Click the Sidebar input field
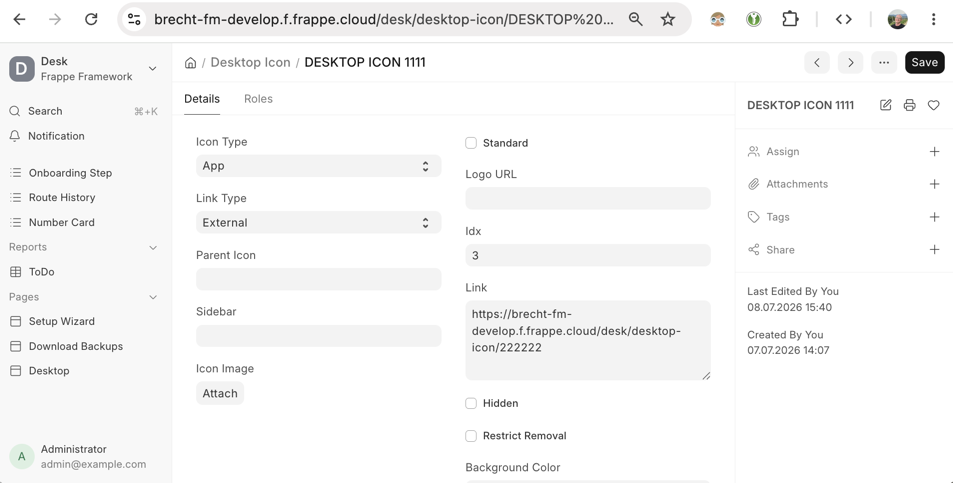Image resolution: width=953 pixels, height=483 pixels. coord(318,336)
